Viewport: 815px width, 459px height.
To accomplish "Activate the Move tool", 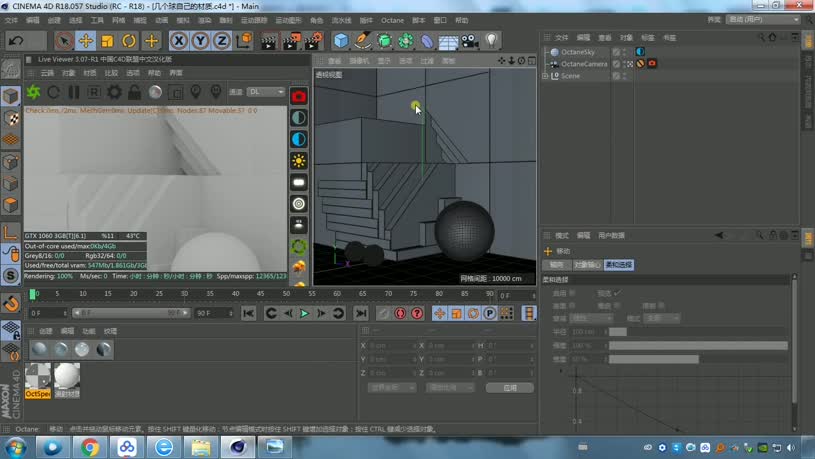I will pyautogui.click(x=86, y=41).
